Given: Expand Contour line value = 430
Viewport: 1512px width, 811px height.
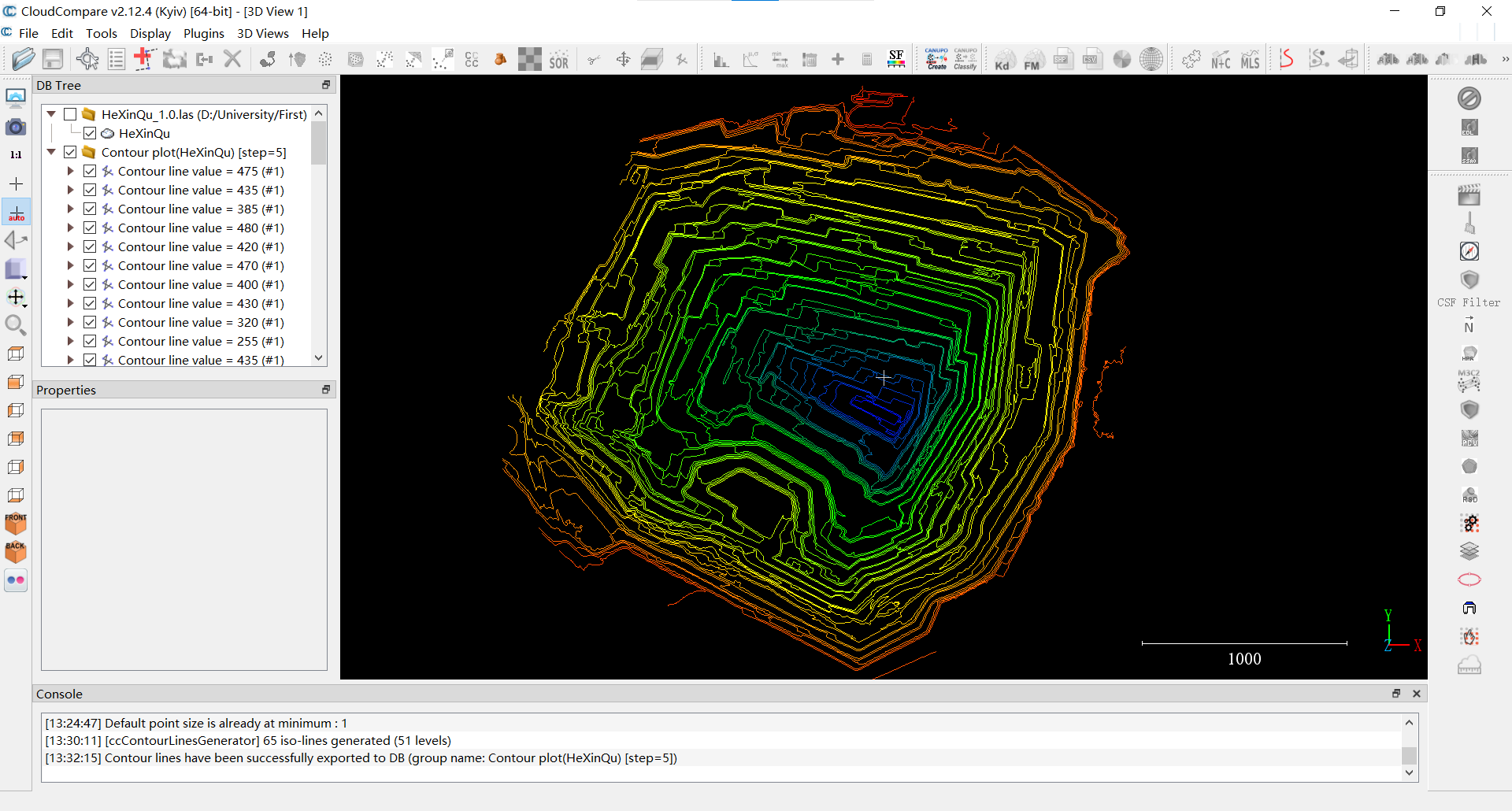Looking at the screenshot, I should [71, 303].
